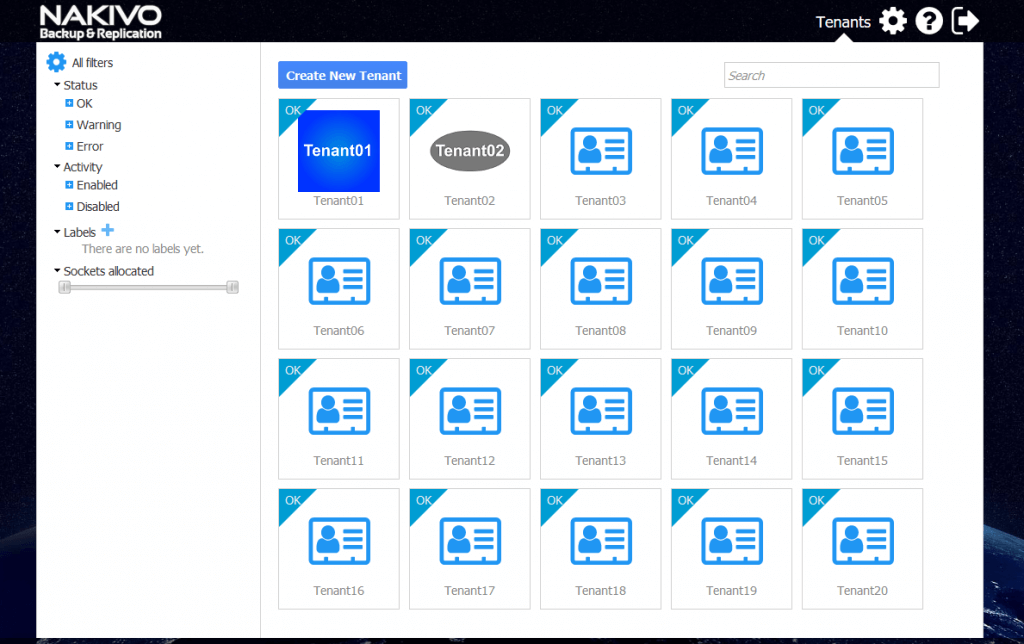Open the Tenant07 card icon
1024x644 pixels.
470,281
